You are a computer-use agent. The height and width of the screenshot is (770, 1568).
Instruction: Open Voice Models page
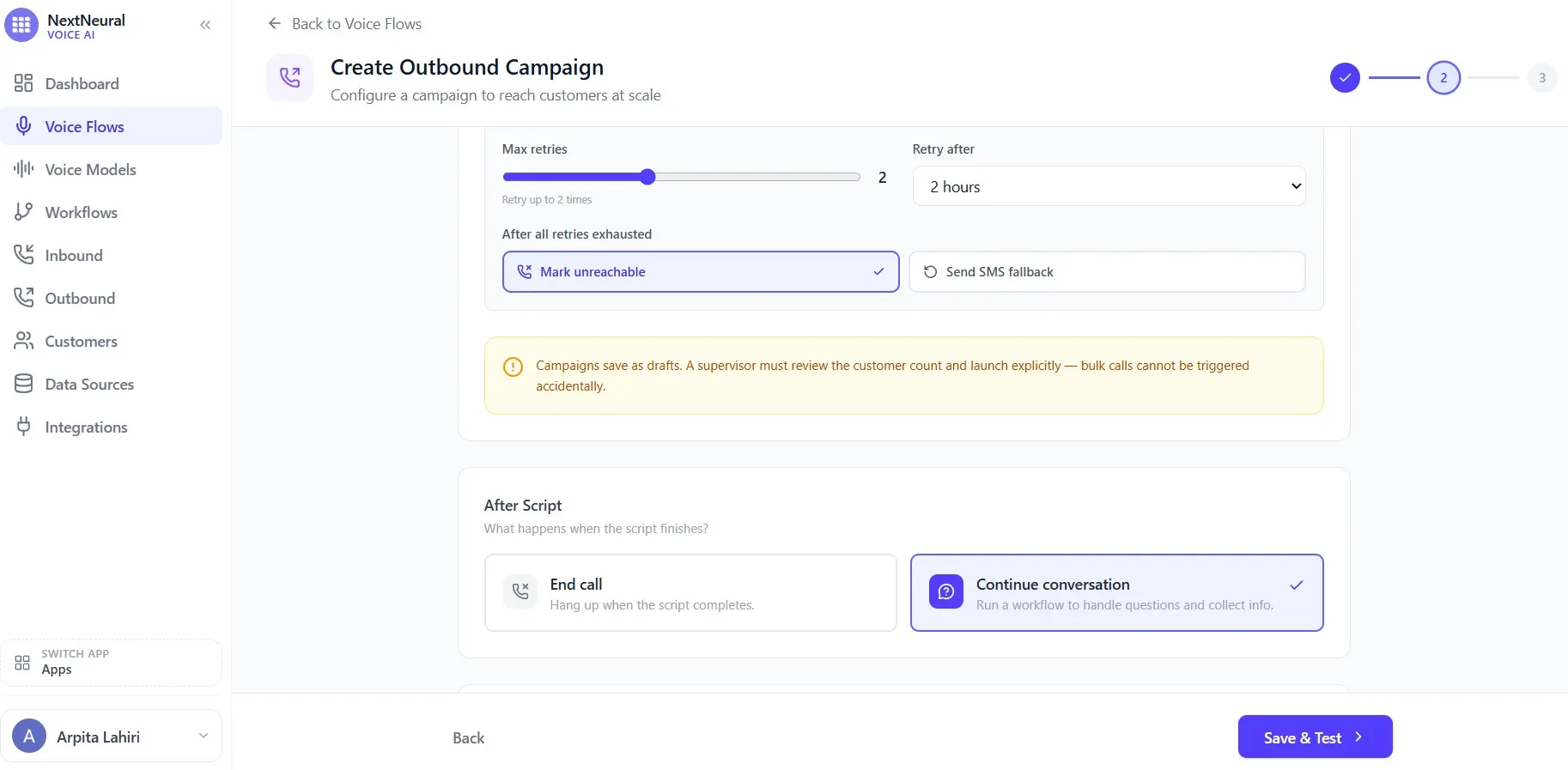point(112,169)
